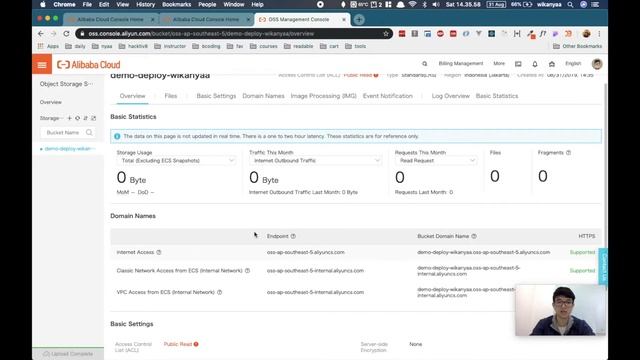Click the help icon next to Endpoint header
640x360 pixels.
(293, 236)
